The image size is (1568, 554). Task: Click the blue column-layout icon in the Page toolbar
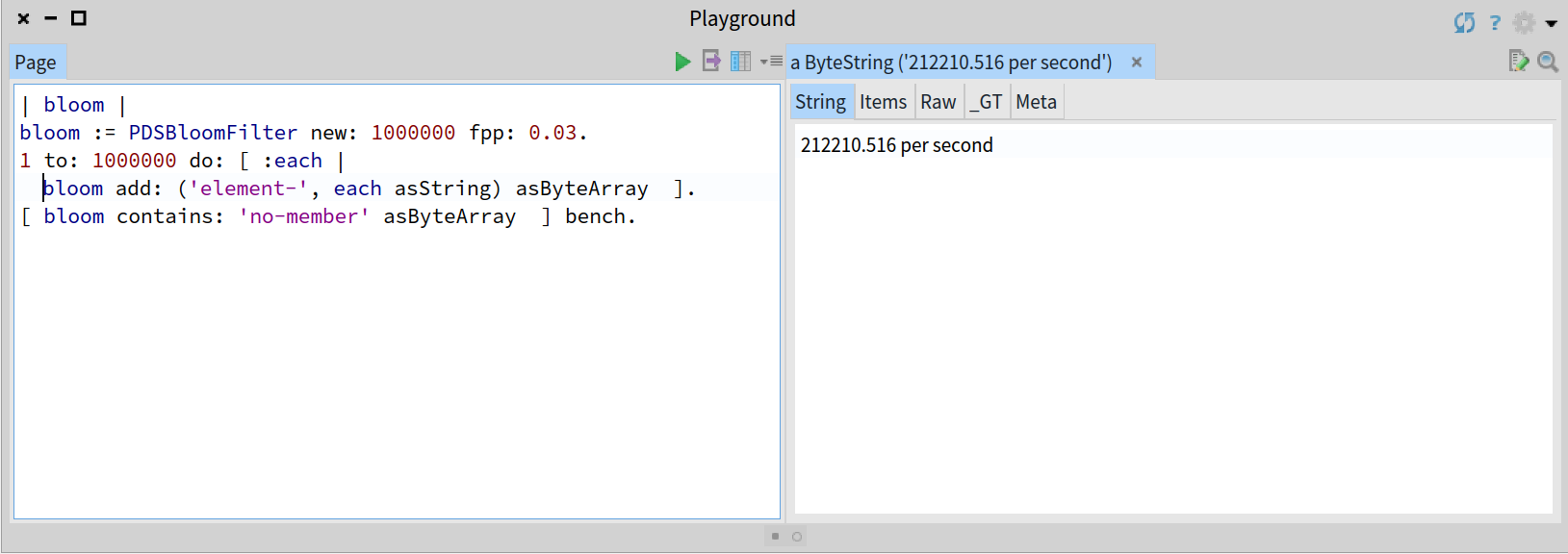point(740,62)
